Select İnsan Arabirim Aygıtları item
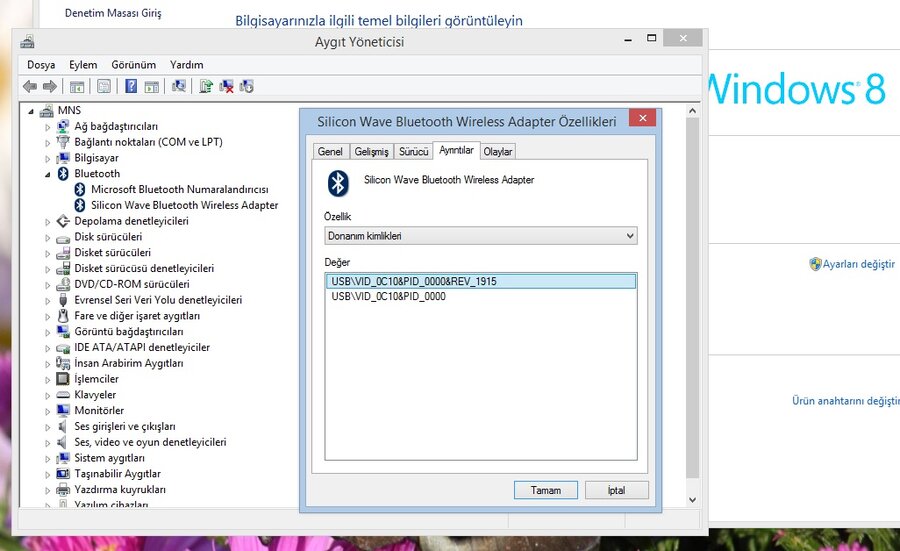Viewport: 900px width, 551px height. [x=129, y=363]
